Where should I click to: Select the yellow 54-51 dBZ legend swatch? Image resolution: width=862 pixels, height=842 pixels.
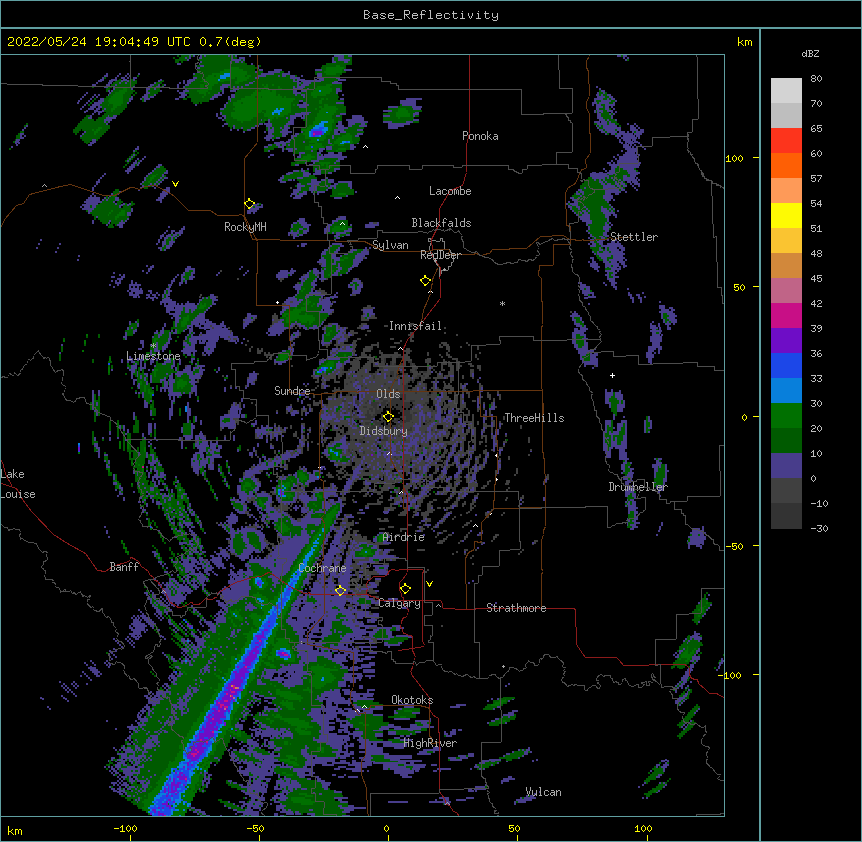[786, 215]
